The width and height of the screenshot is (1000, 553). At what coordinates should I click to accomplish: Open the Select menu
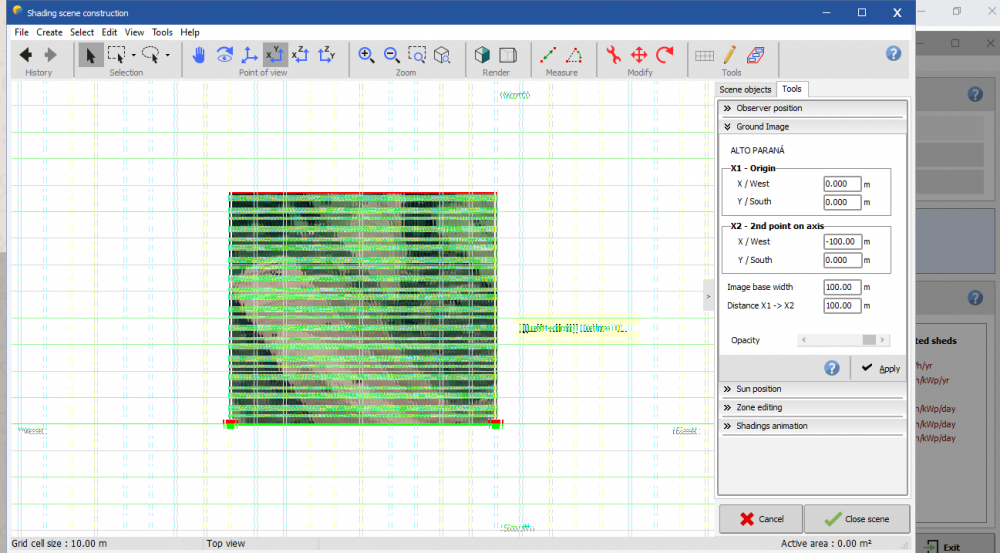click(x=82, y=33)
